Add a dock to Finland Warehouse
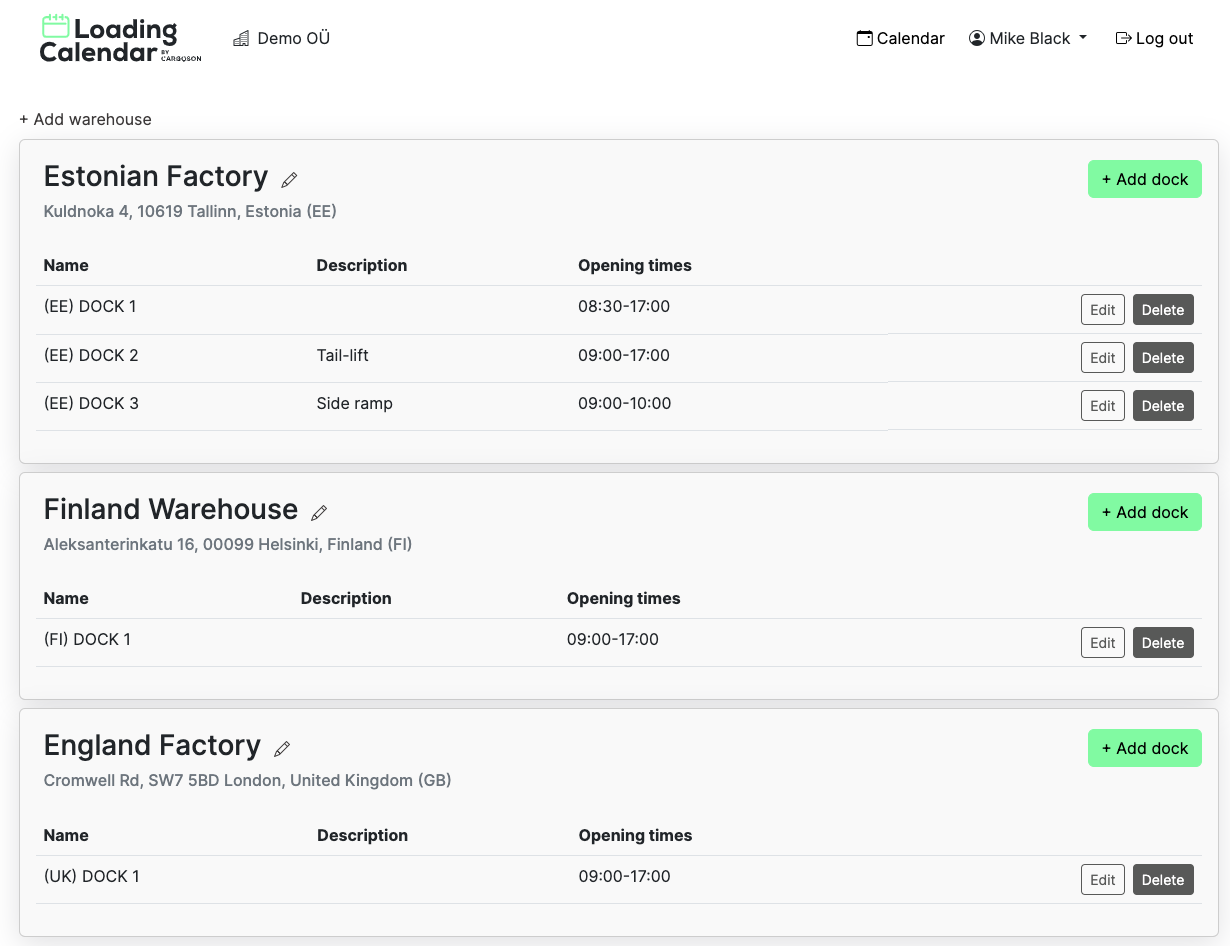Image resolution: width=1230 pixels, height=946 pixels. pyautogui.click(x=1144, y=512)
